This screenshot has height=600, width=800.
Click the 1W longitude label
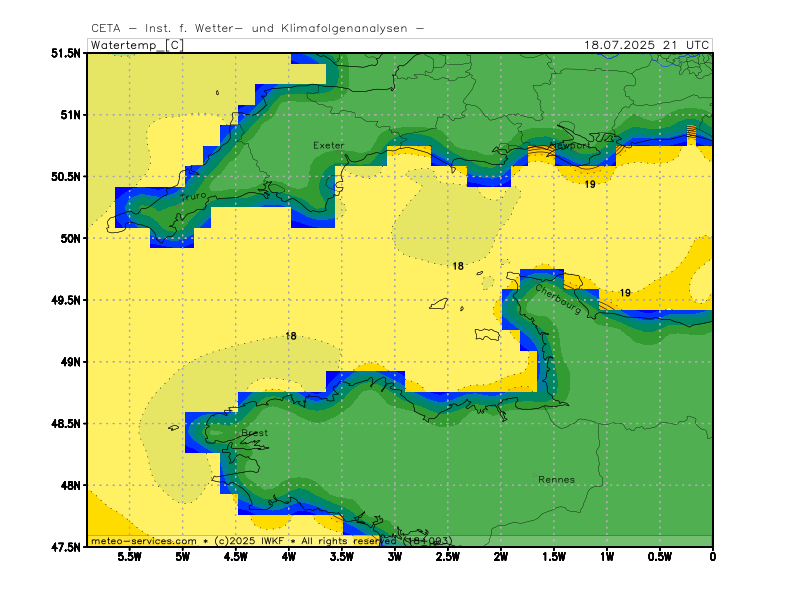pyautogui.click(x=607, y=557)
